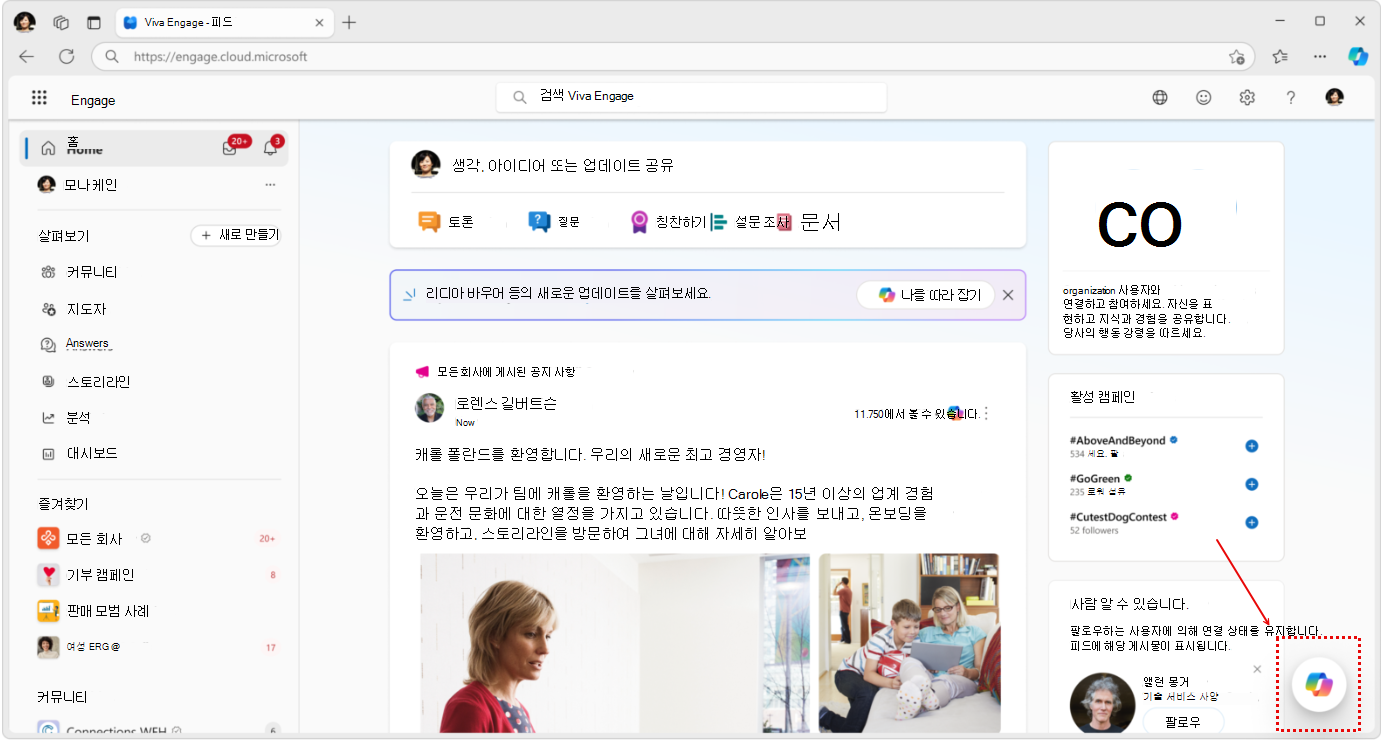Start a 토론 post
1381x740 pixels.
(446, 222)
